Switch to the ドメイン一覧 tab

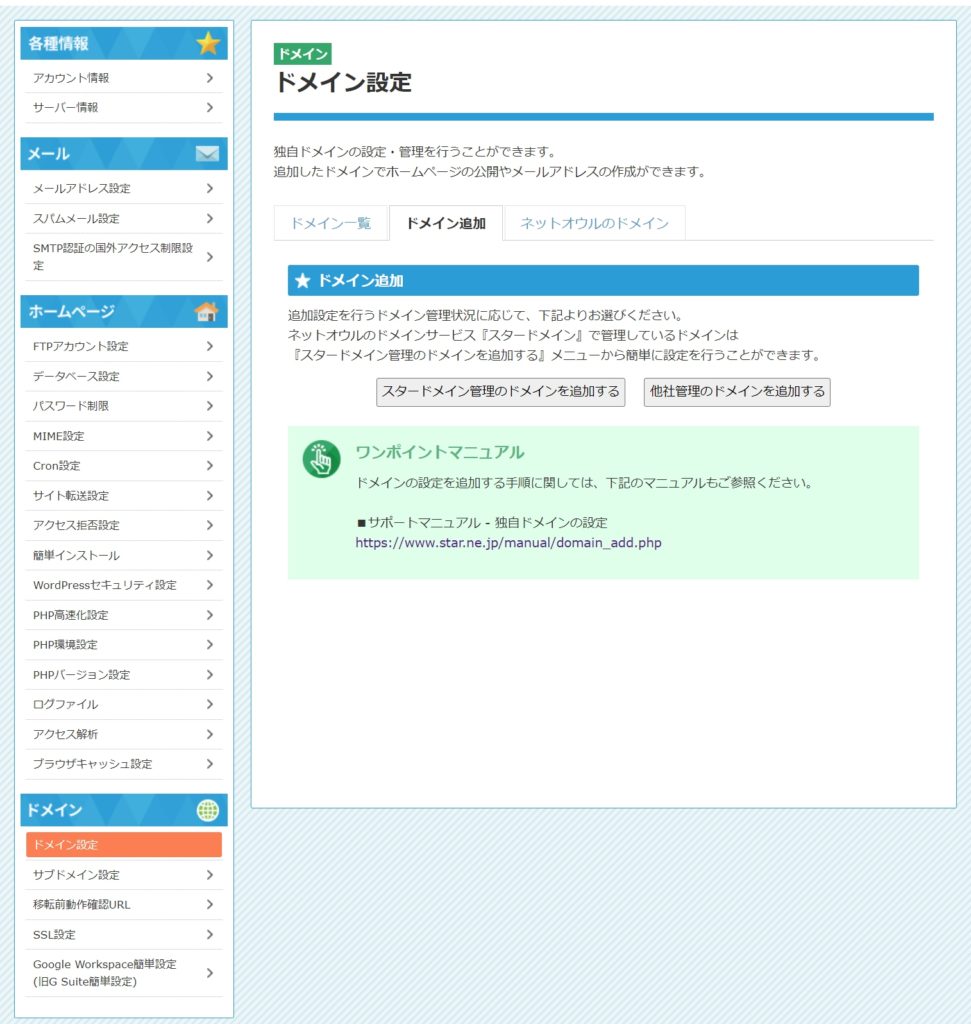point(331,223)
